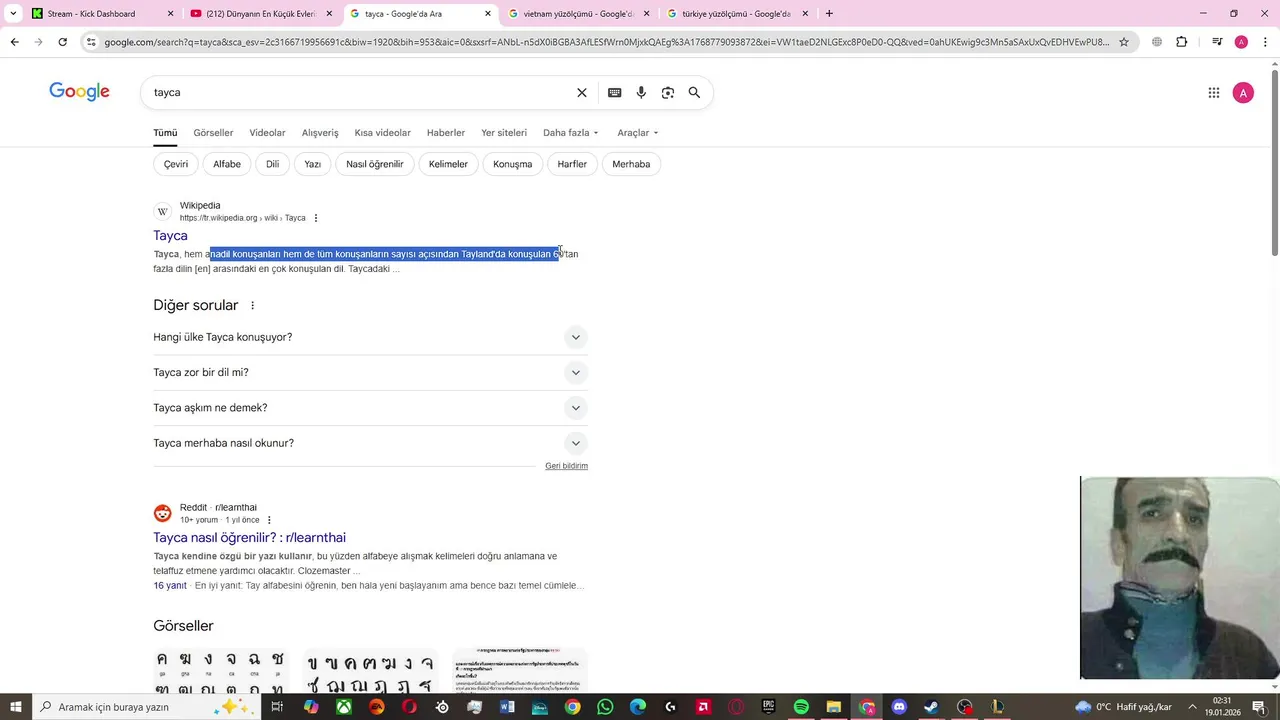The width and height of the screenshot is (1280, 720).
Task: Open more options for the Reddit result
Action: tap(269, 520)
